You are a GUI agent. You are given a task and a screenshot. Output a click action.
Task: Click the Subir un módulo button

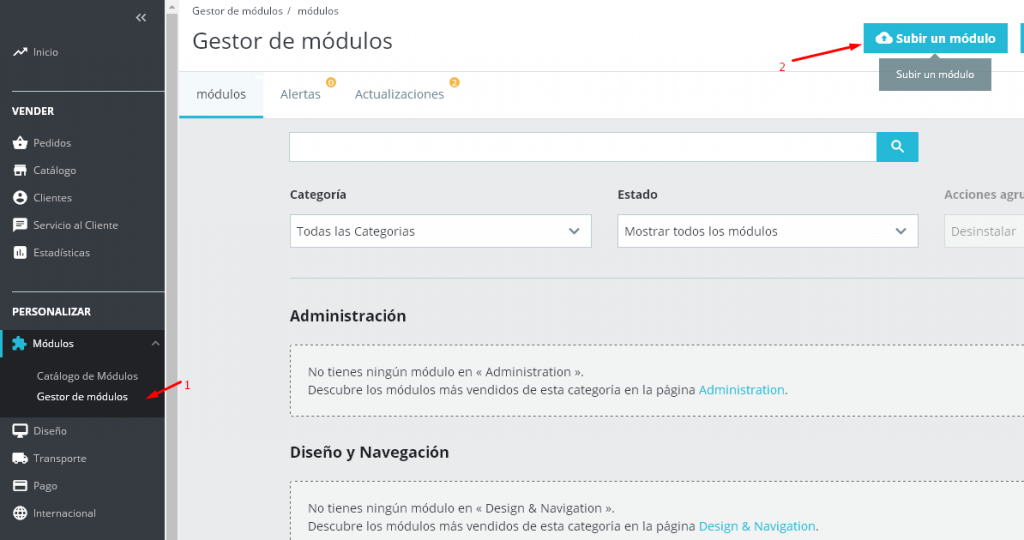point(935,38)
